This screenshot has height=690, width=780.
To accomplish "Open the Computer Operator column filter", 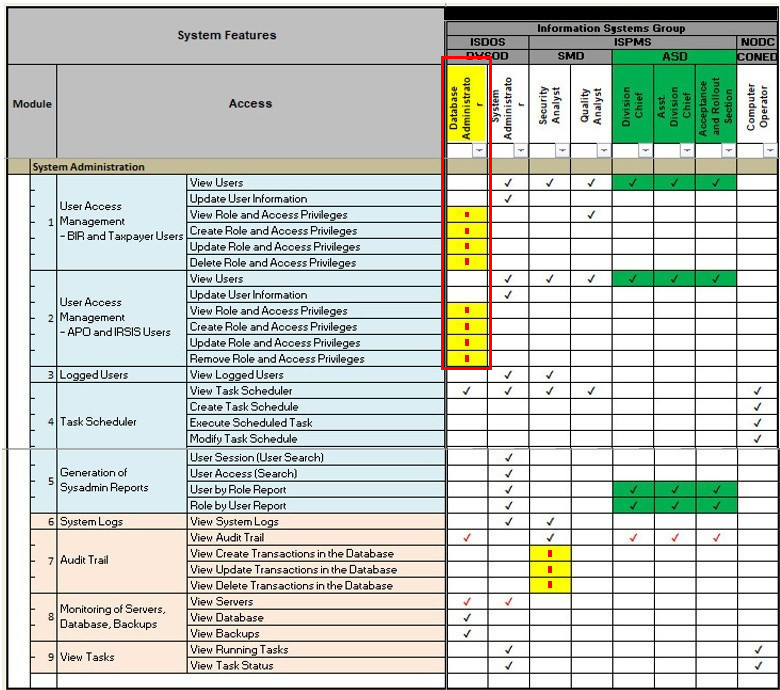I will tap(769, 150).
